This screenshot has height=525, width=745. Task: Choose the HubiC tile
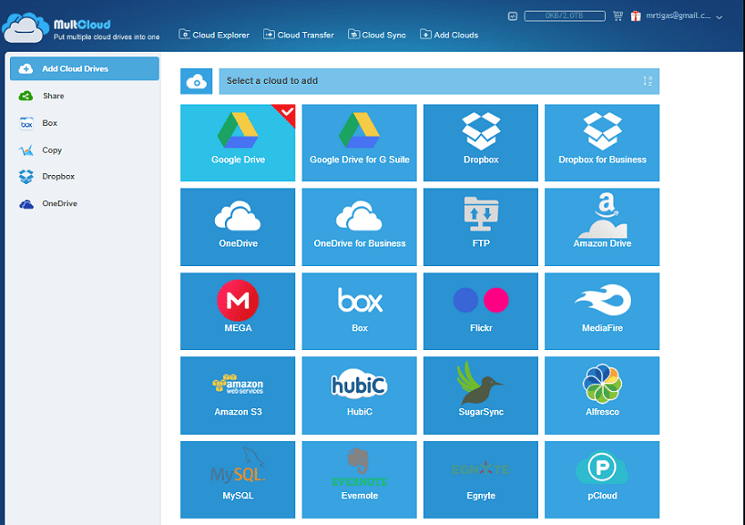point(359,395)
